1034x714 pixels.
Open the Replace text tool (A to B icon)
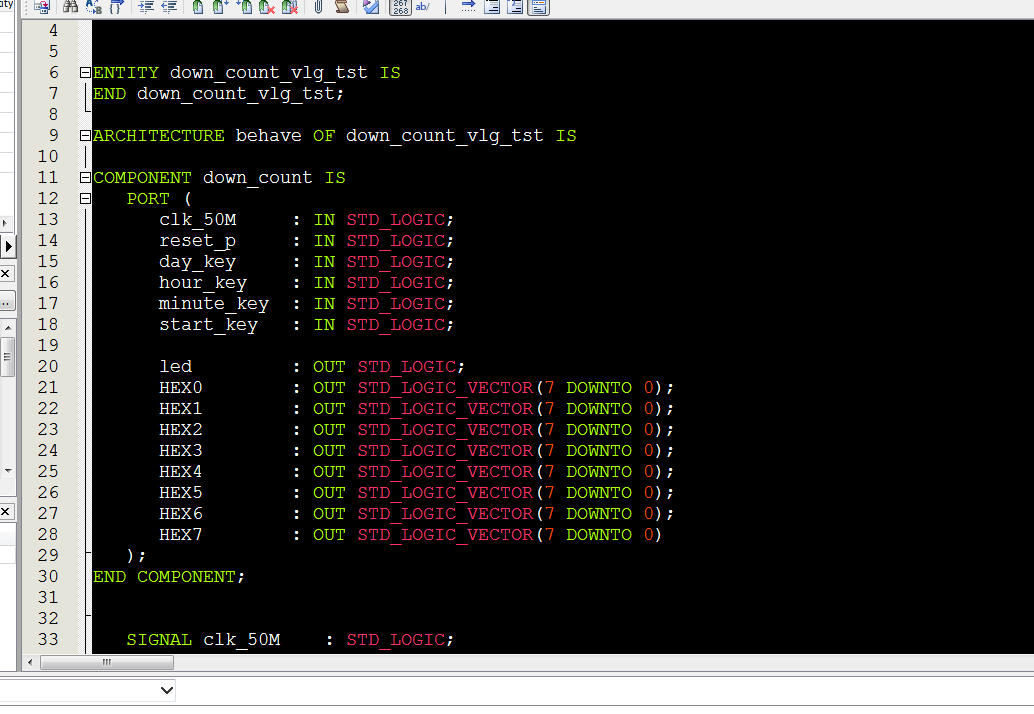94,7
